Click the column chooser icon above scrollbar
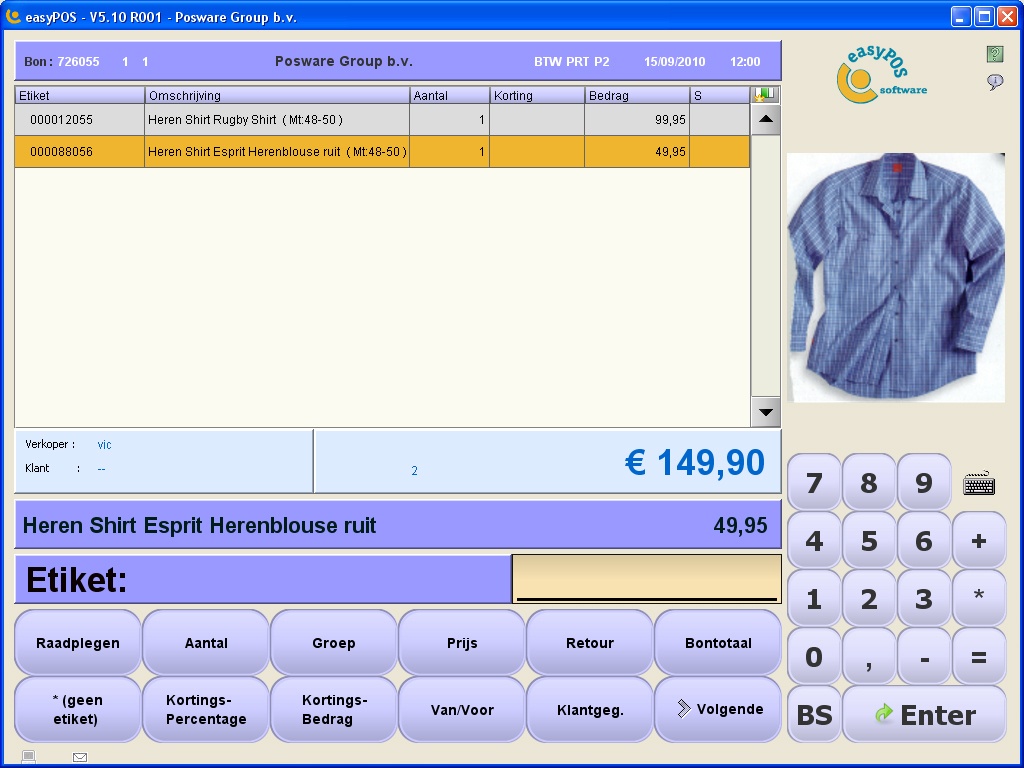Screen dimensions: 1024x768 765,95
